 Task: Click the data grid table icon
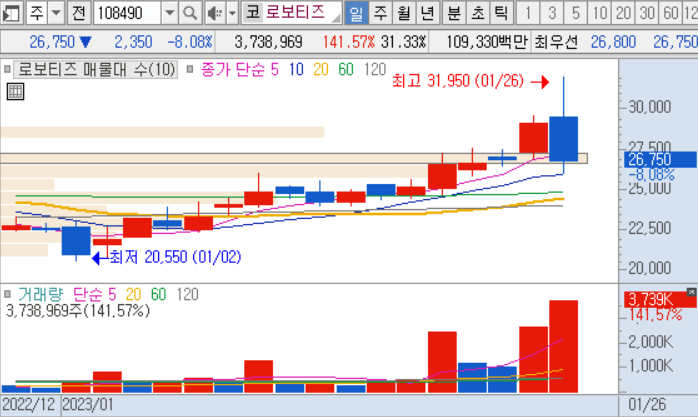point(15,92)
